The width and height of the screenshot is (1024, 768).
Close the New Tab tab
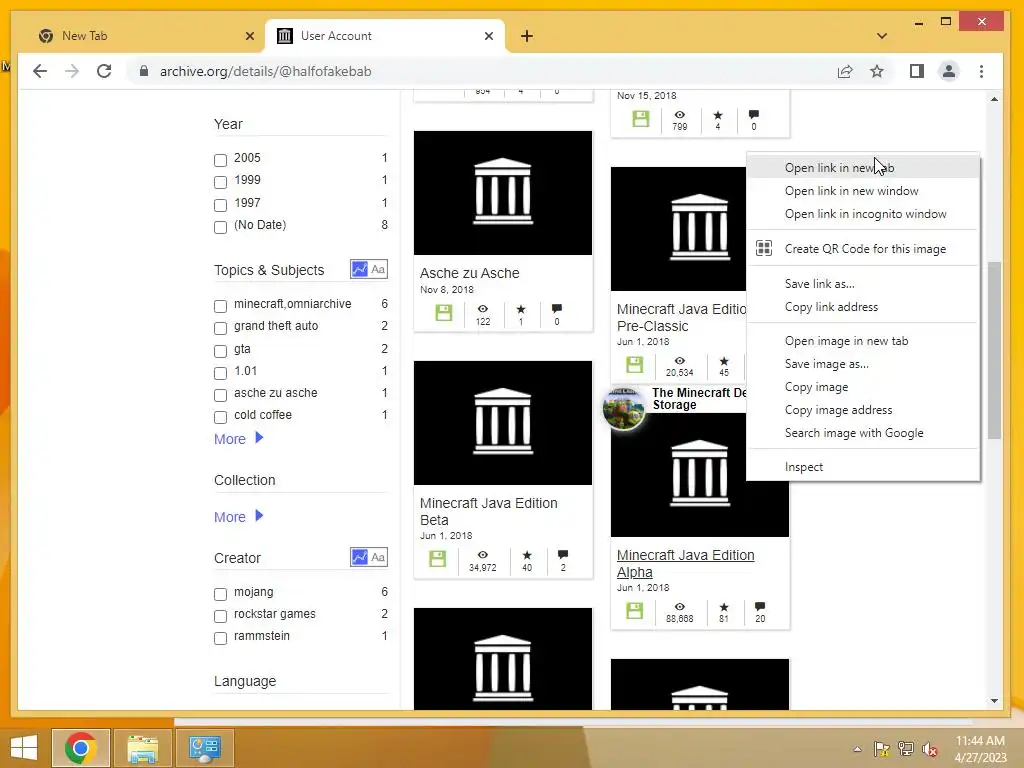click(x=249, y=36)
